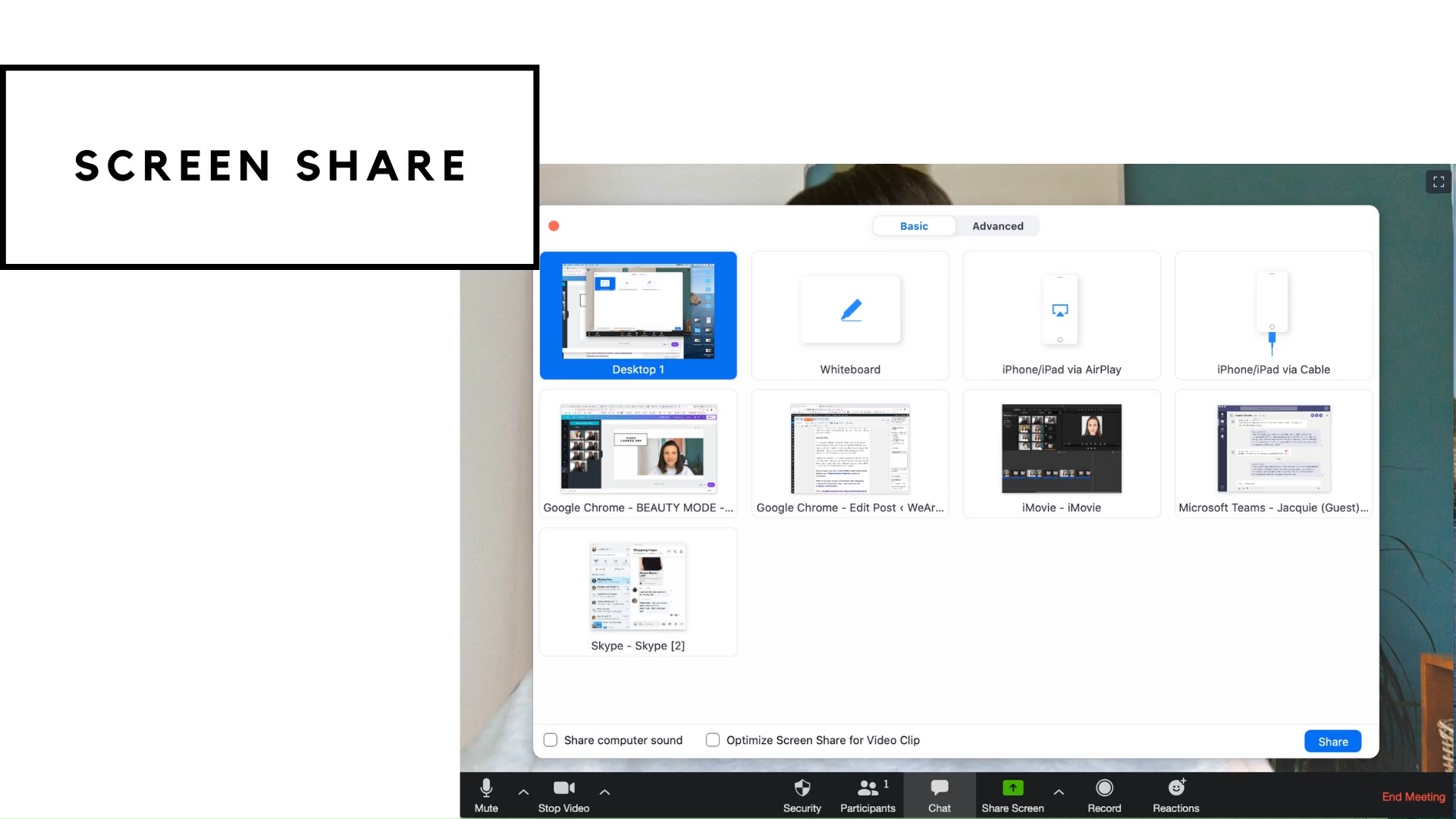Click End Meeting
The width and height of the screenshot is (1456, 819).
pos(1414,796)
